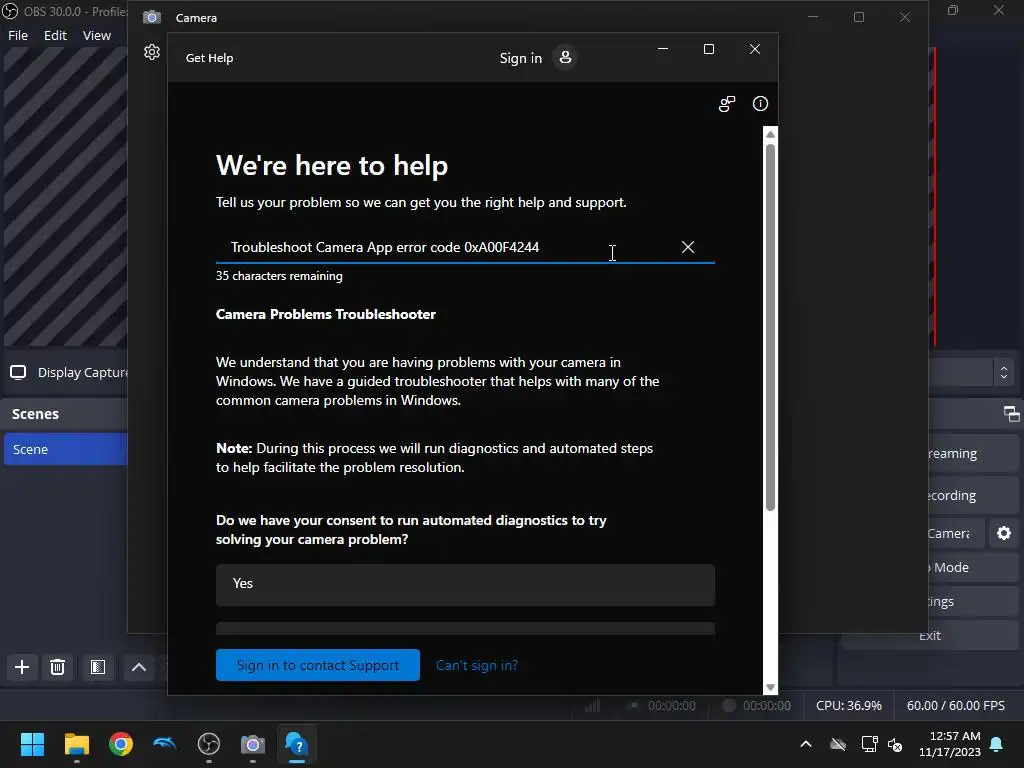
Task: Select the Scene item in Scenes list
Action: tap(65, 449)
